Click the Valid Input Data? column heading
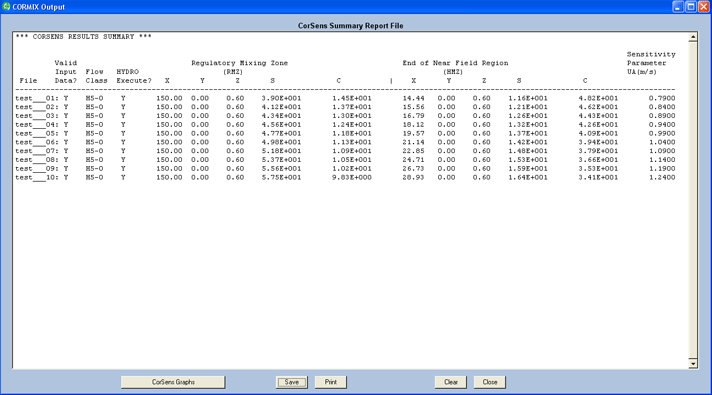The height and width of the screenshot is (395, 712). (x=66, y=72)
